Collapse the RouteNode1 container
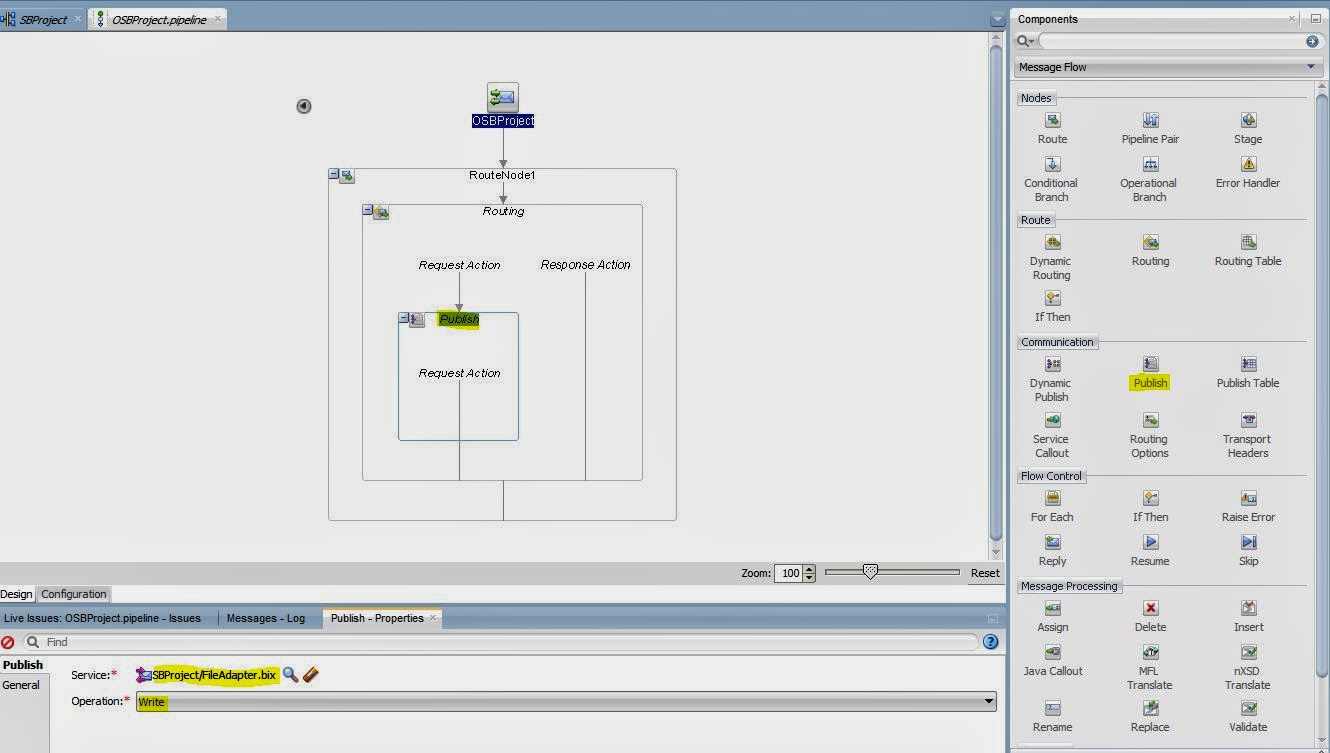The image size is (1330, 753). (x=334, y=175)
